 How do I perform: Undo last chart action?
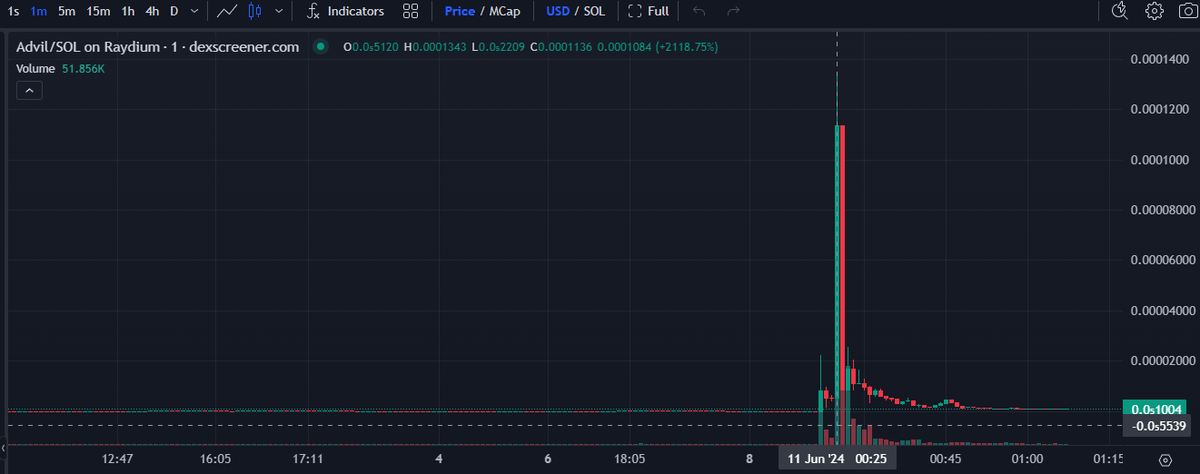pyautogui.click(x=699, y=12)
